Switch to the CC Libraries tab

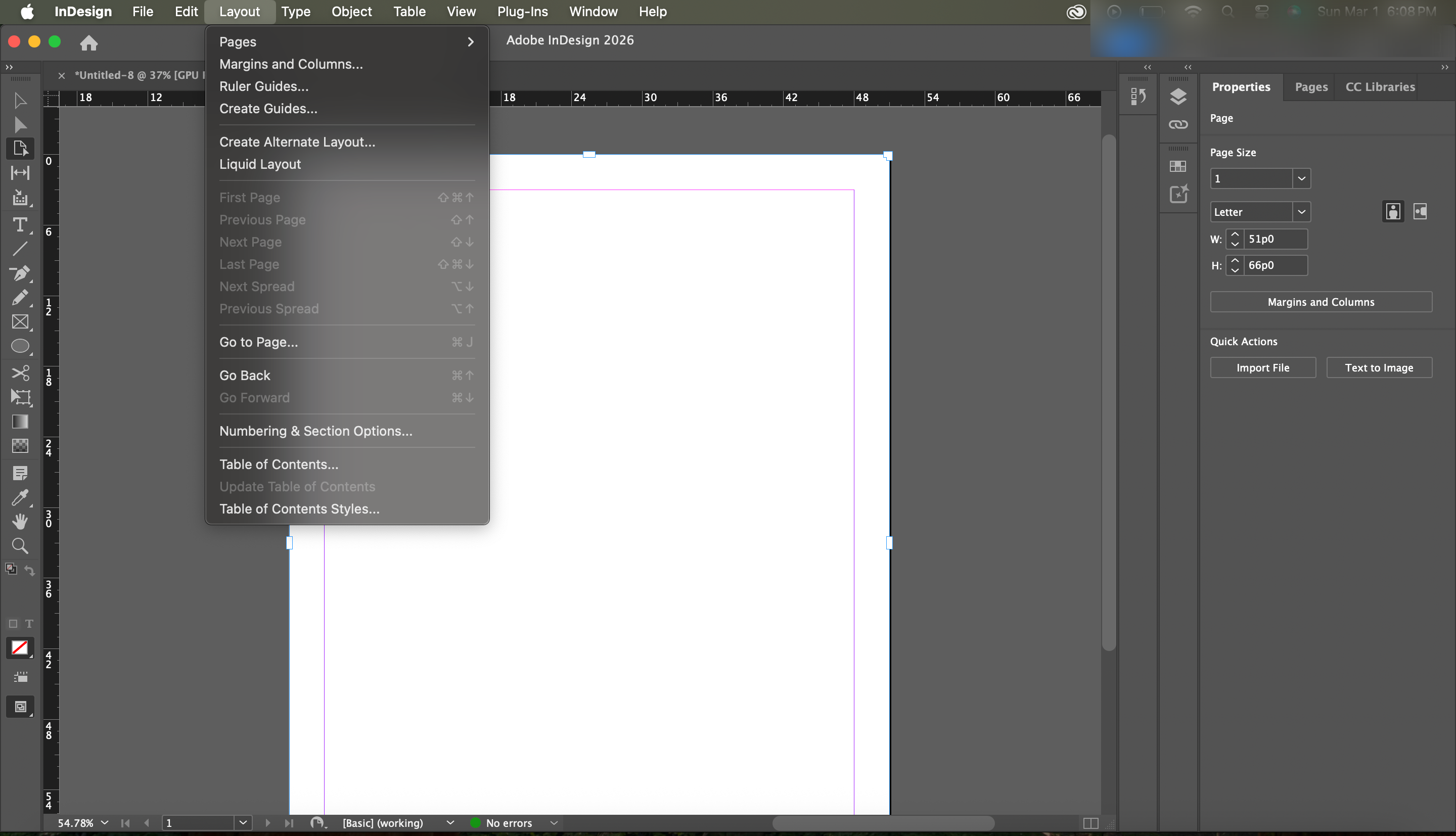click(1380, 87)
